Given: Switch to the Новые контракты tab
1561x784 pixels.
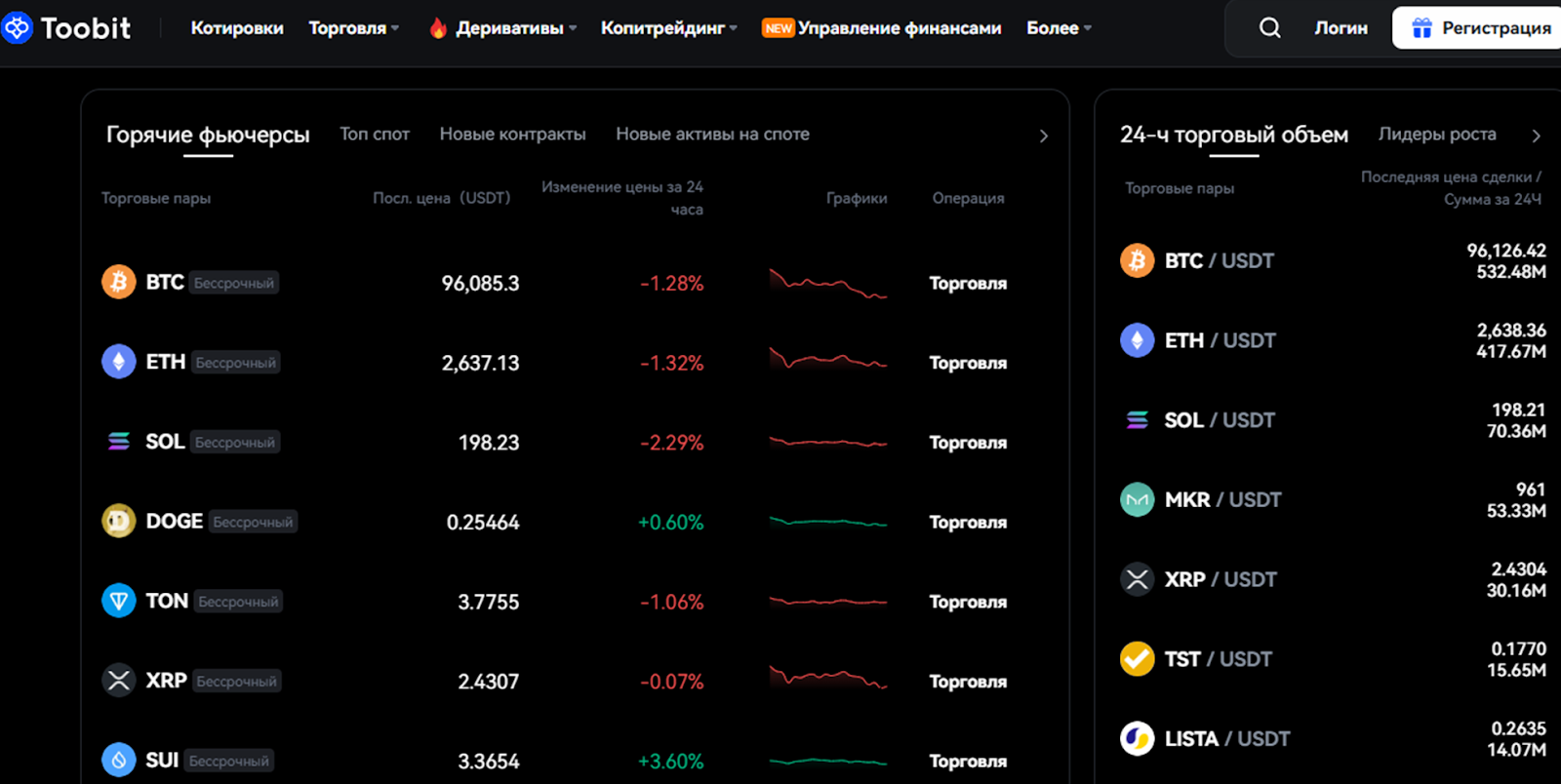Looking at the screenshot, I should (512, 135).
